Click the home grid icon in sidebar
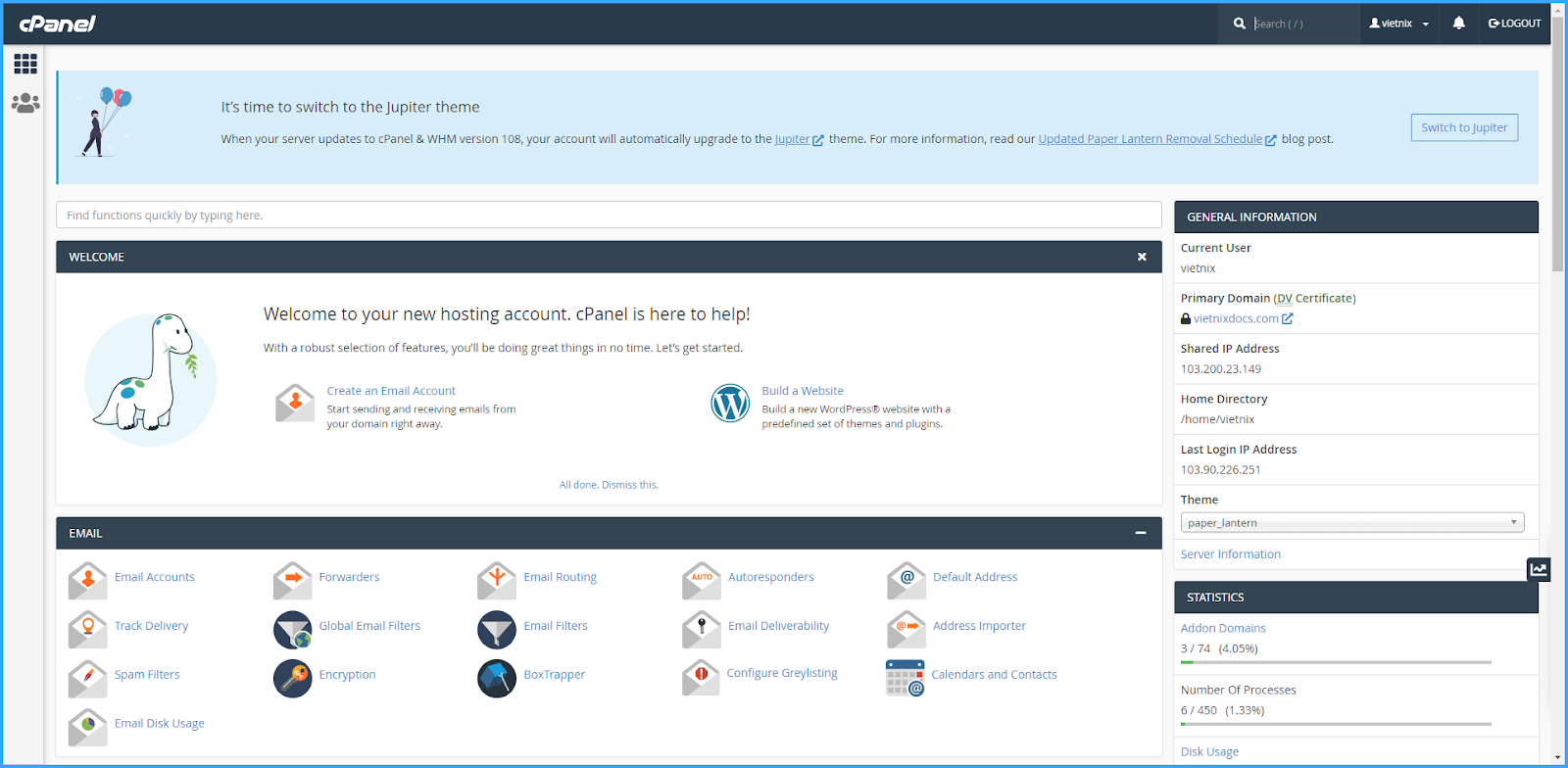Screen dimensions: 1568x768 click(25, 64)
